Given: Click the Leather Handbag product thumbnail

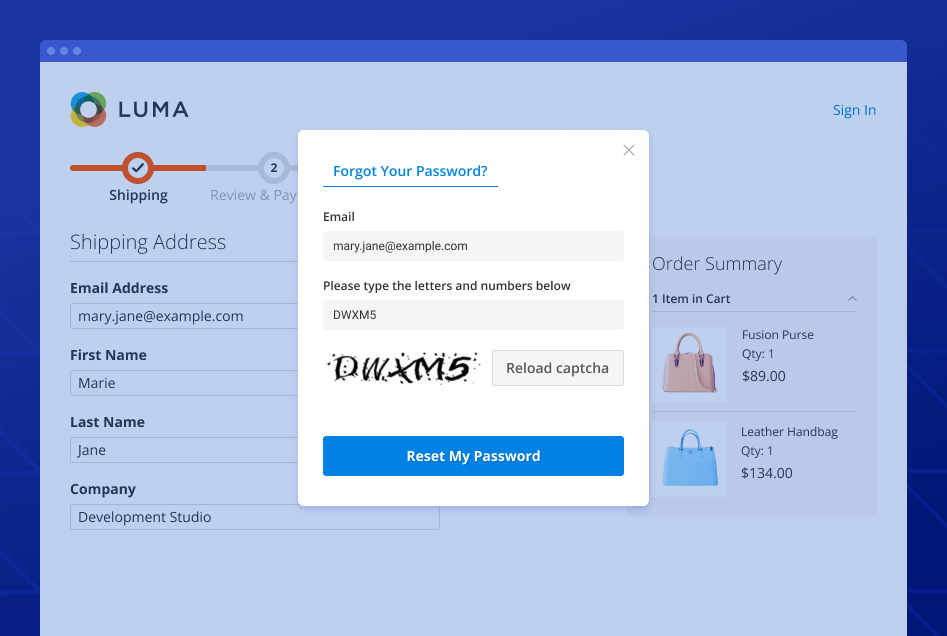Looking at the screenshot, I should coord(689,460).
